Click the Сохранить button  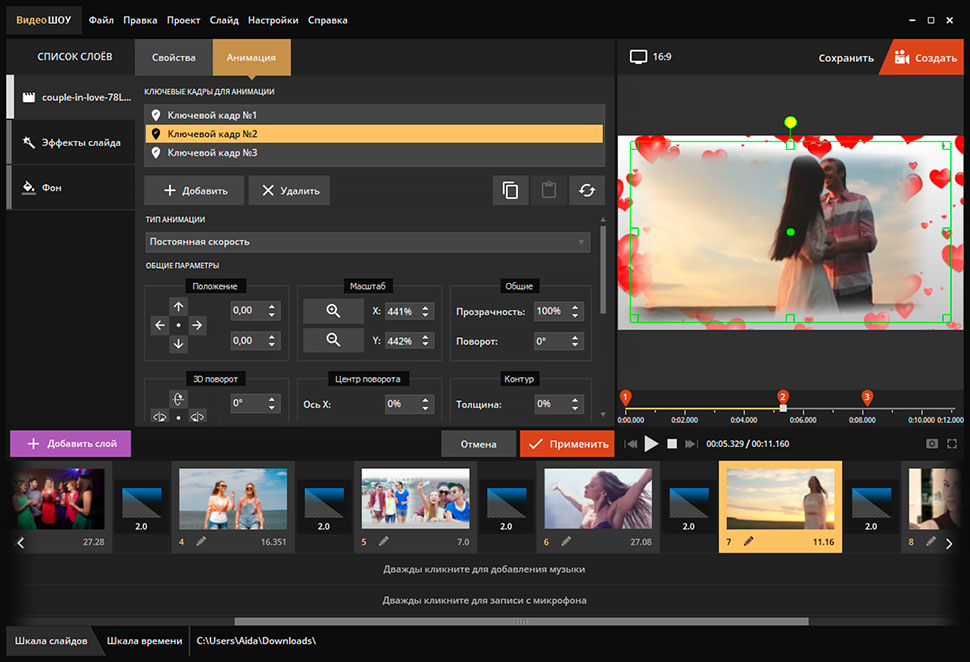tap(846, 58)
